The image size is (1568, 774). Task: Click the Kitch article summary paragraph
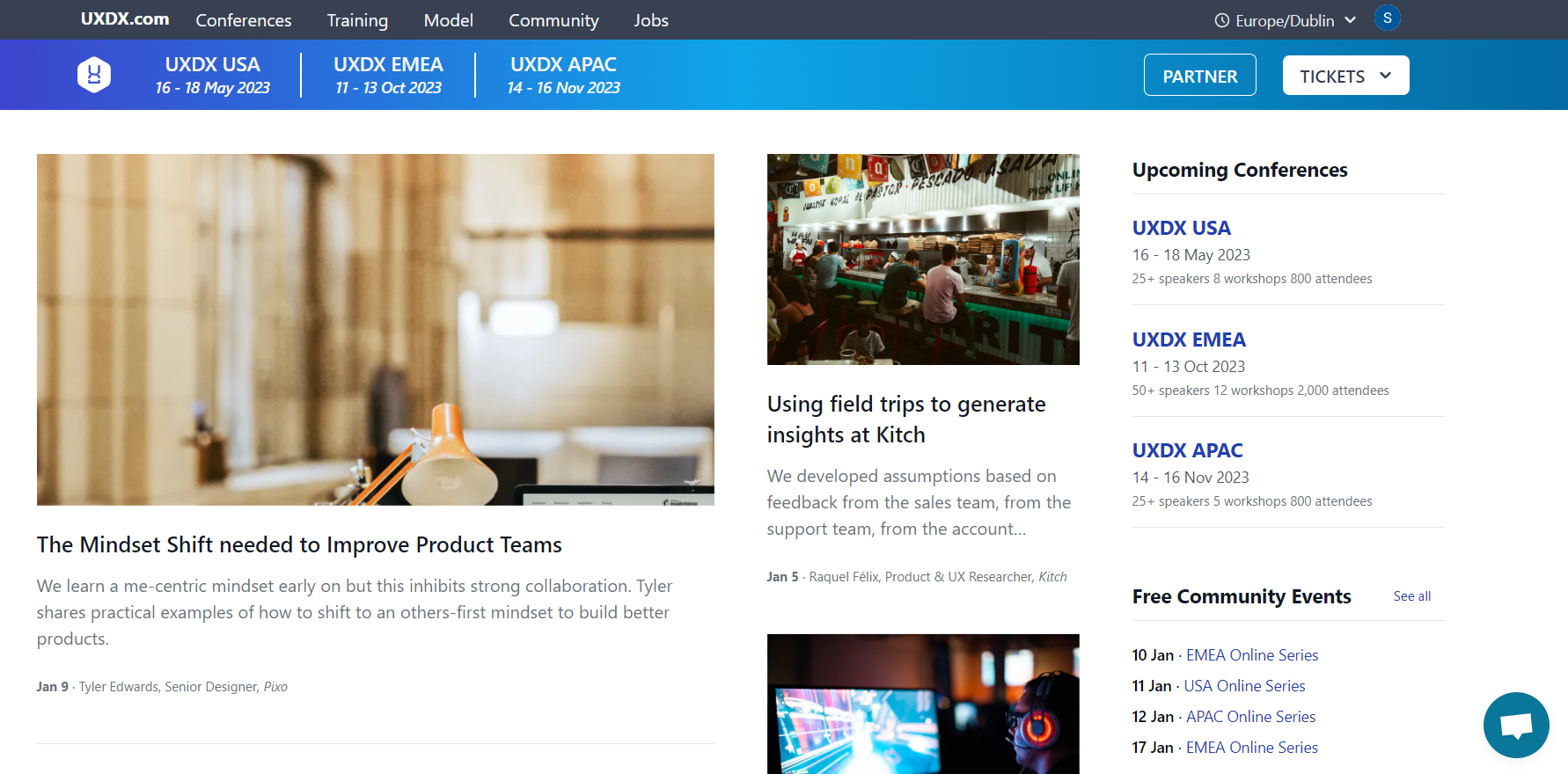919,502
